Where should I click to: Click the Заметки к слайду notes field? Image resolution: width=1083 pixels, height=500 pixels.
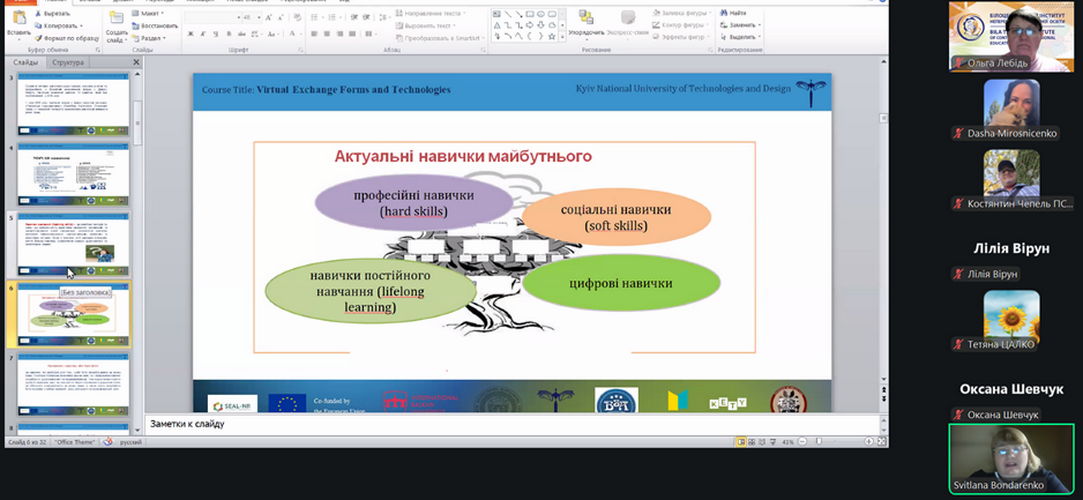500,424
